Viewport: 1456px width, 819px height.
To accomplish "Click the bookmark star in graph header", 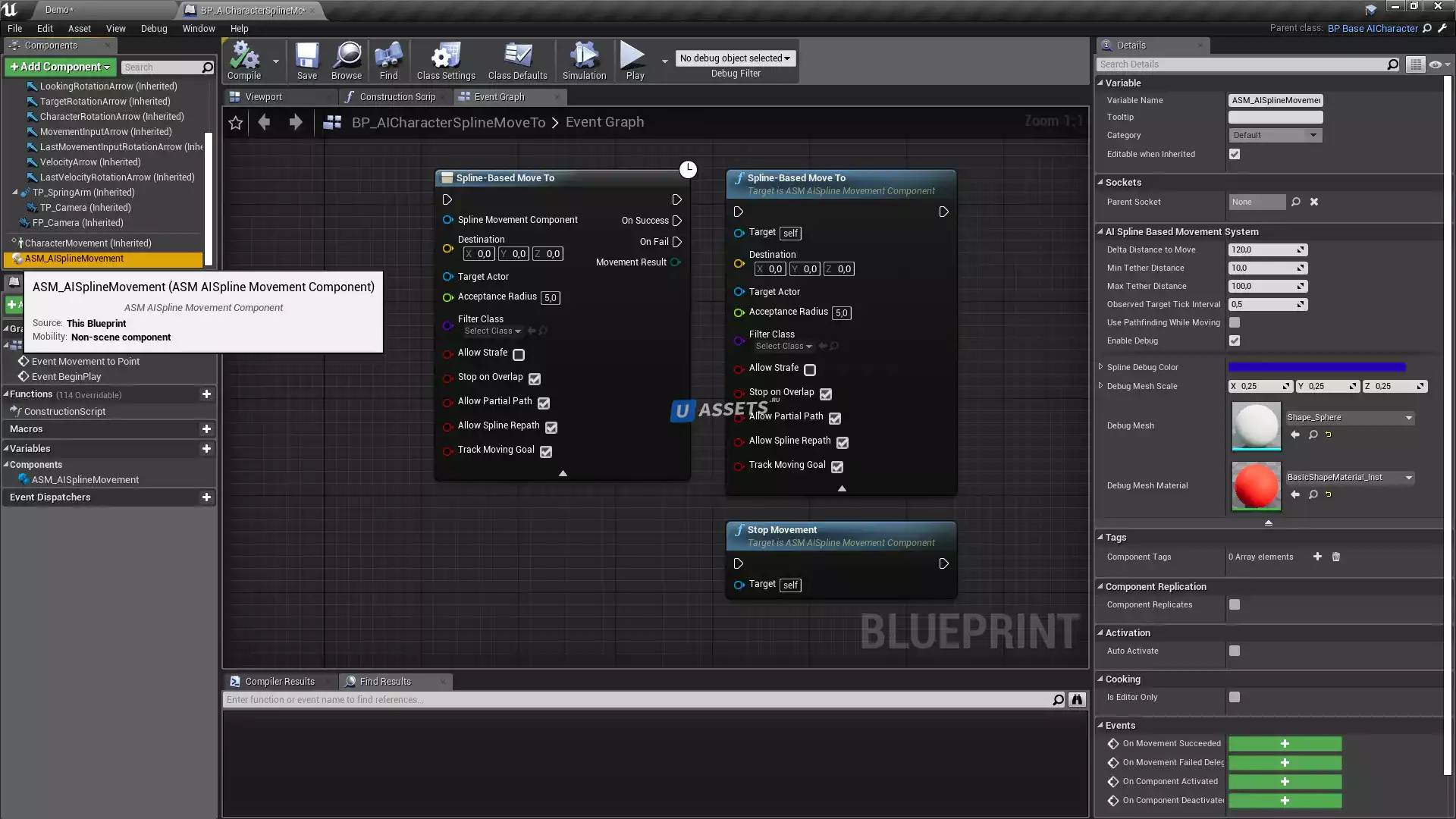I will click(236, 123).
